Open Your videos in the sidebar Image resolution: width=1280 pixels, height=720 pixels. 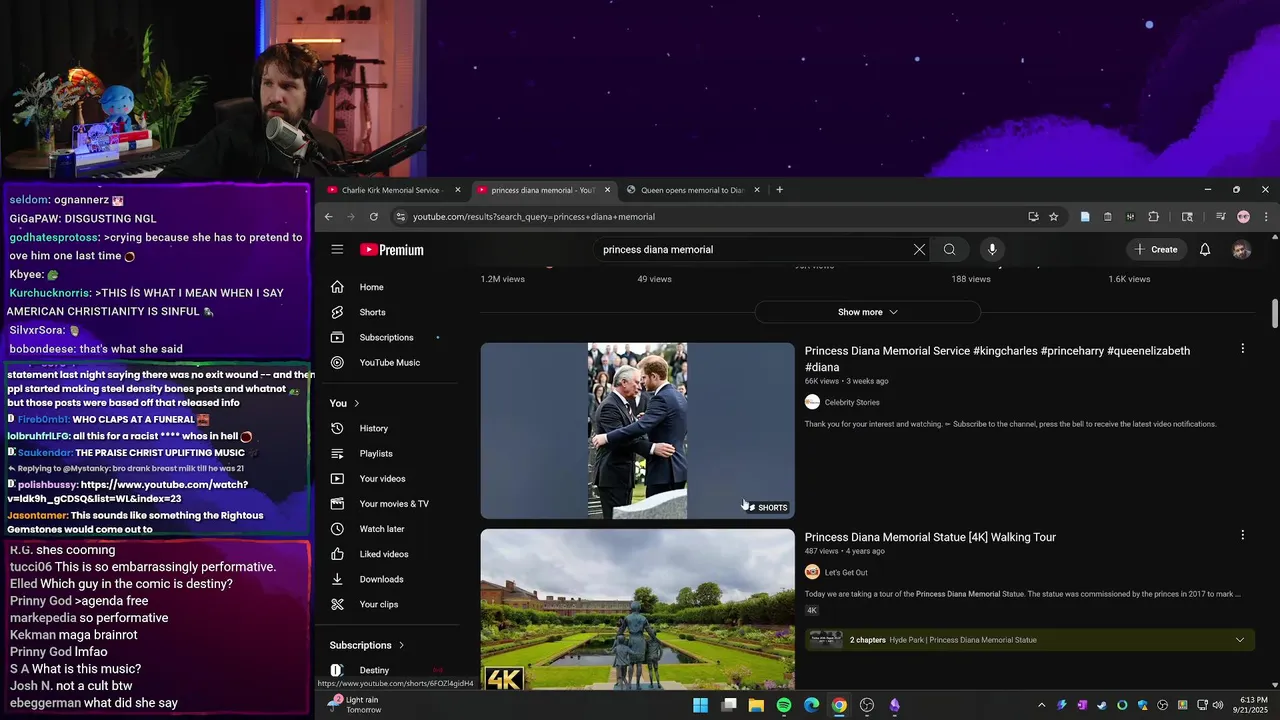[390, 478]
